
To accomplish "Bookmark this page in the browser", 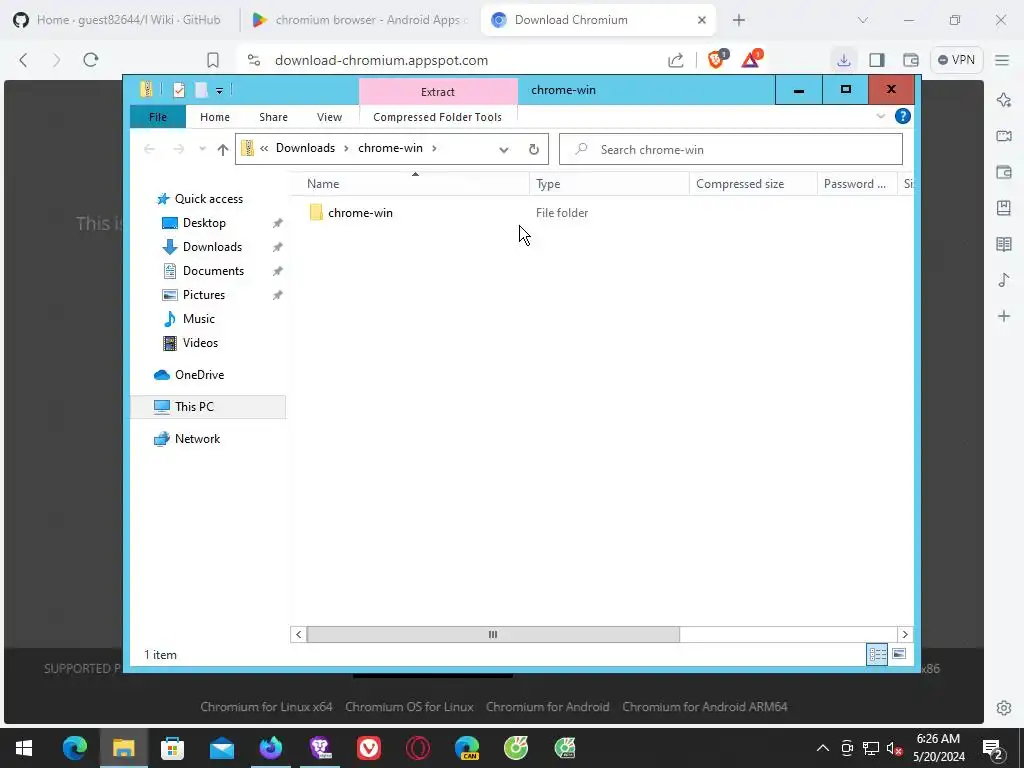I will [x=213, y=60].
